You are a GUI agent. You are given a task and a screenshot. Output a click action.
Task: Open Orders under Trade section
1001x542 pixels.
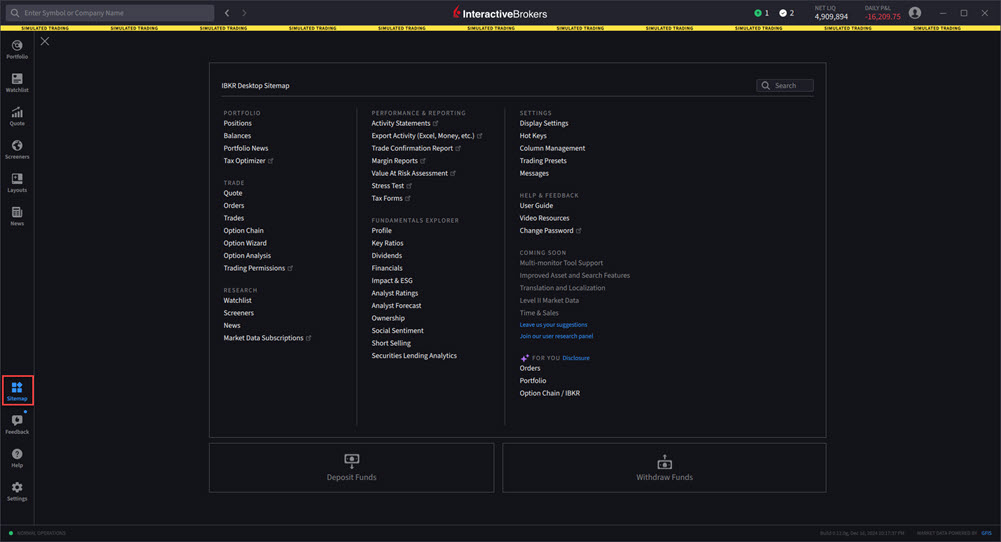234,206
